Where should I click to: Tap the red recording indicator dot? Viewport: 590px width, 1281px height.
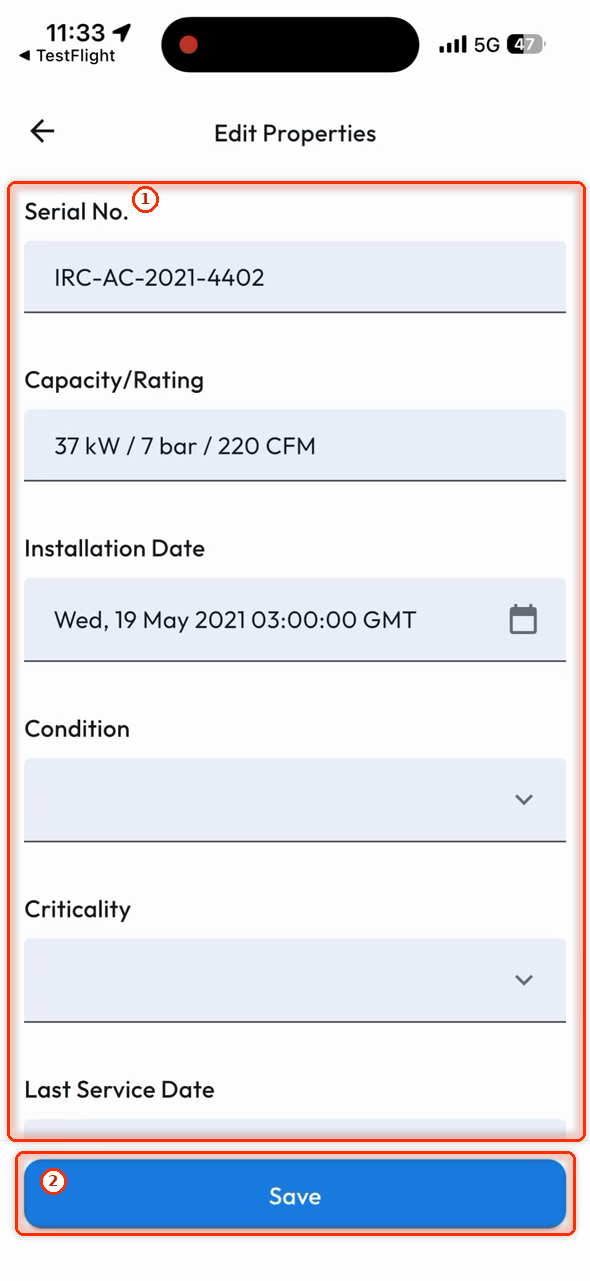188,45
